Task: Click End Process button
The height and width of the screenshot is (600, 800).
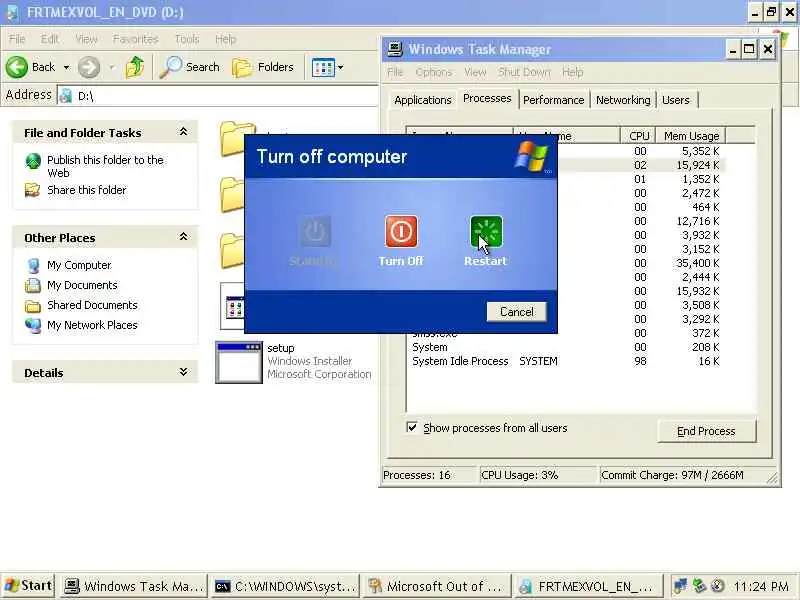Action: (706, 431)
